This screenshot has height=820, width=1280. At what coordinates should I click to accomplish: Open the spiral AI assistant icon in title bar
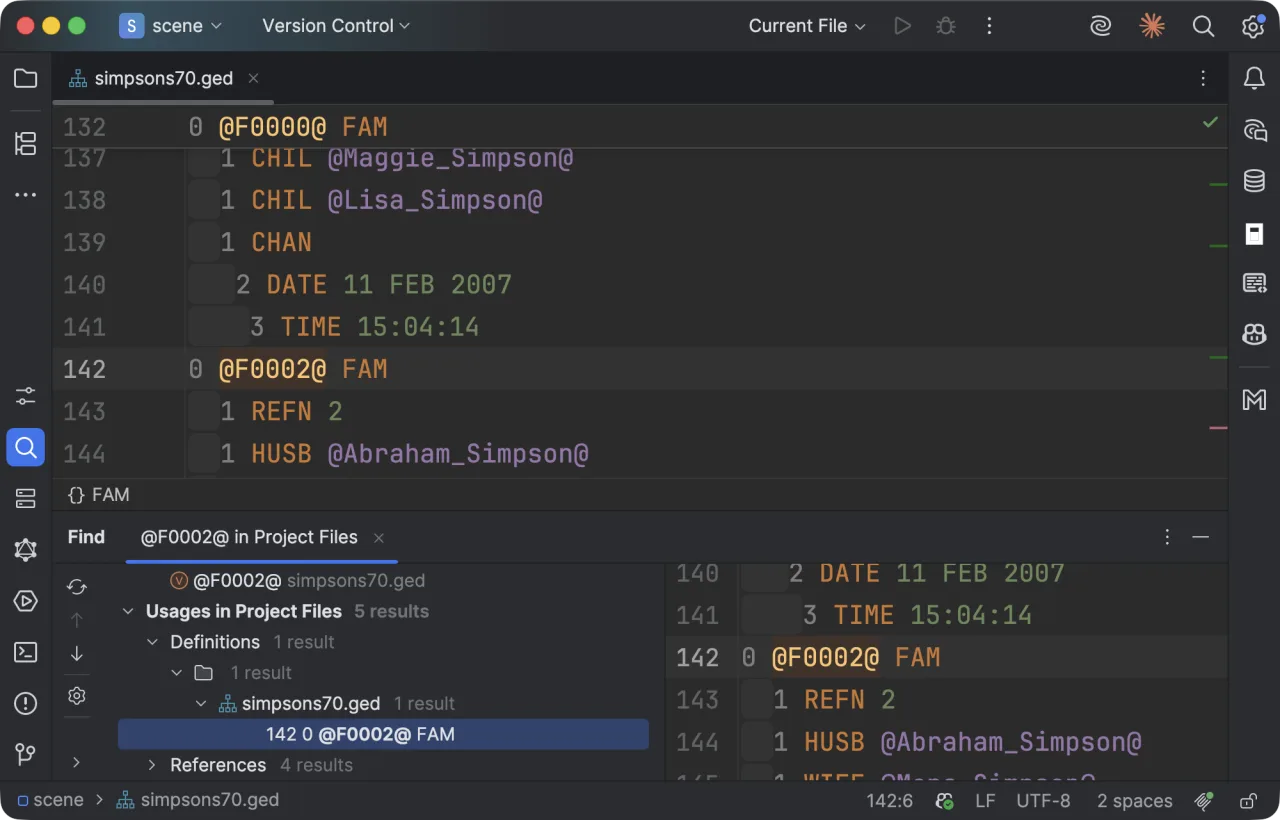point(1101,26)
